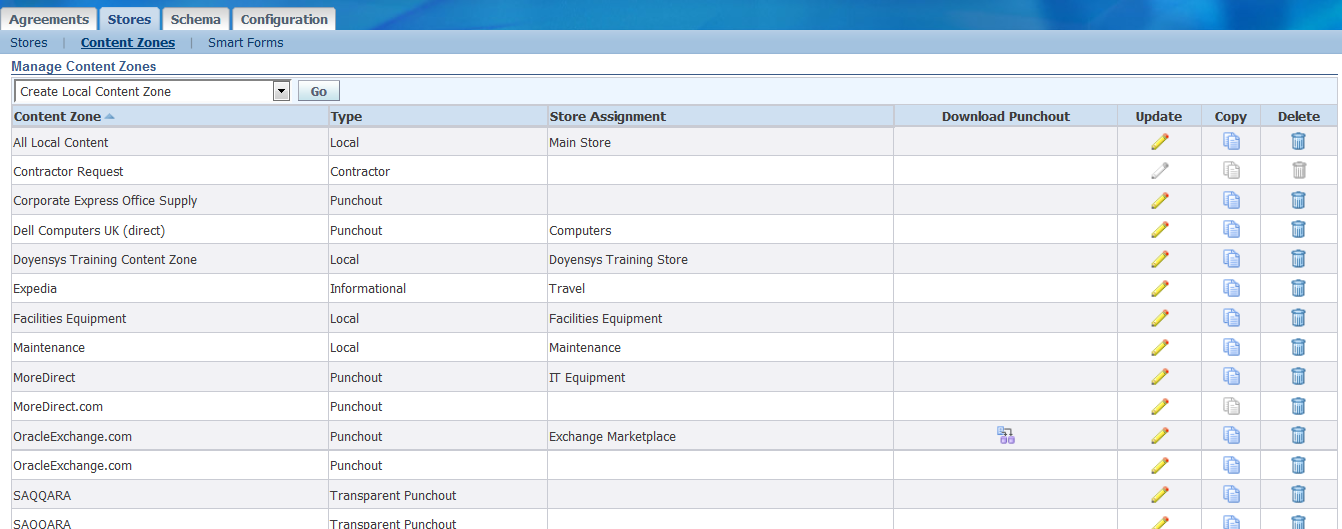Sort by Content Zone column header

[x=57, y=116]
